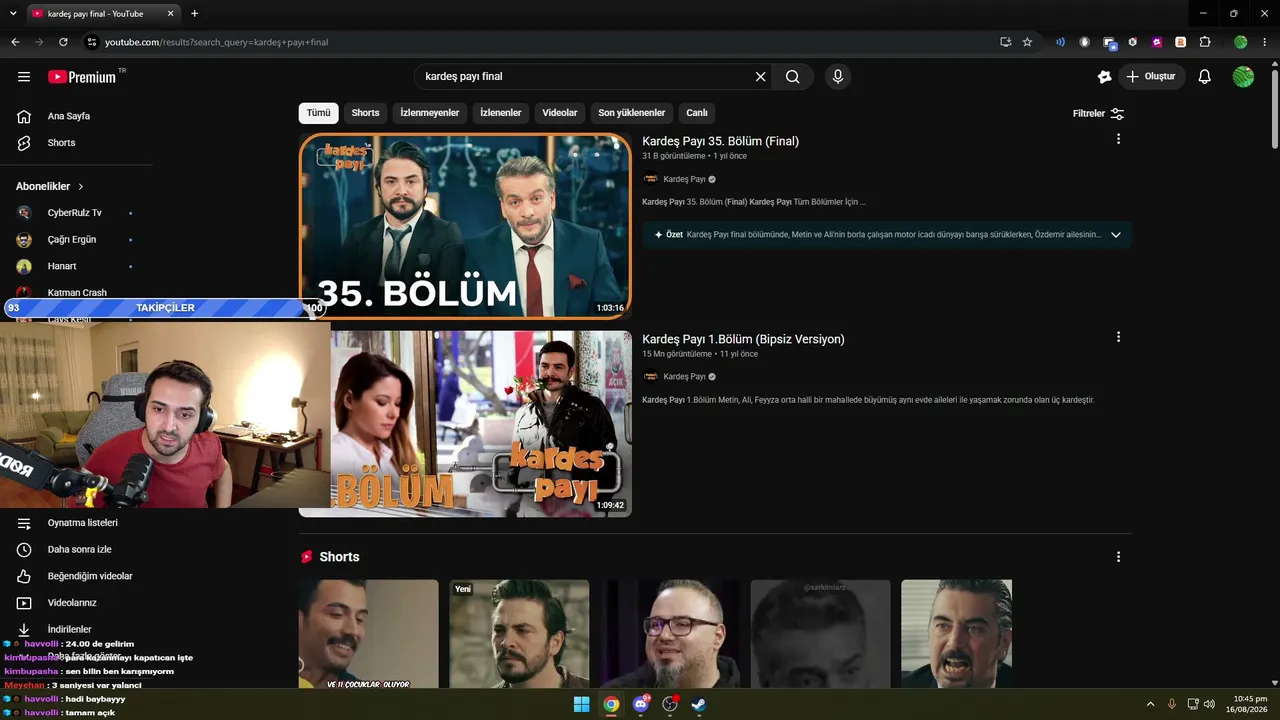The width and height of the screenshot is (1280, 720).
Task: Focus the YouTube search box
Action: pyautogui.click(x=585, y=77)
